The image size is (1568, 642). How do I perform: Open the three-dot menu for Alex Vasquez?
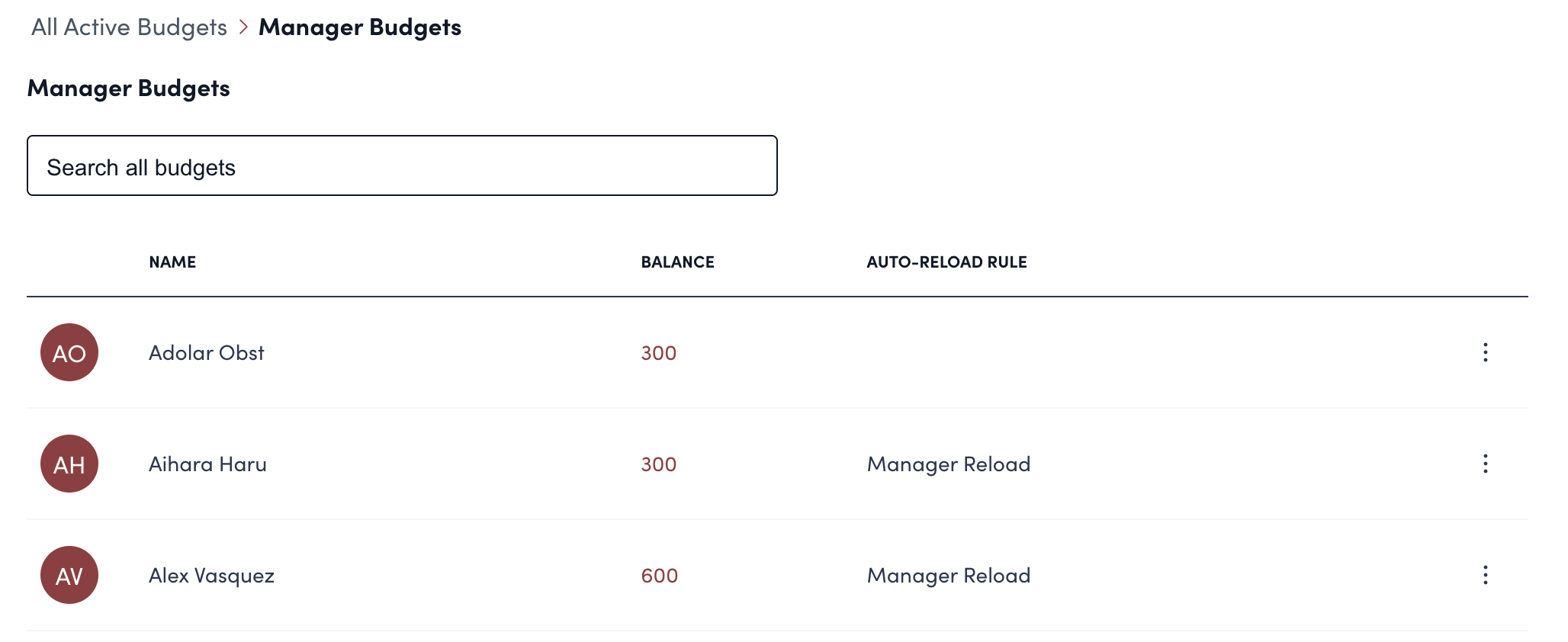[1485, 575]
